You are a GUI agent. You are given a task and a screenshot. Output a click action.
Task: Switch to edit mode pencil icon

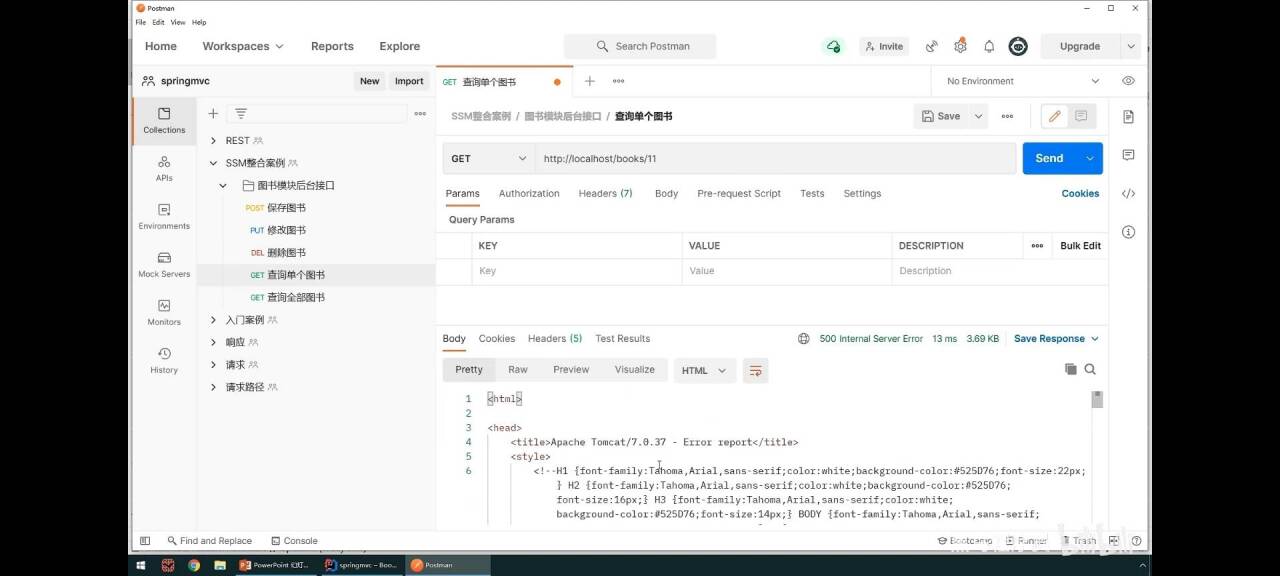point(1054,116)
